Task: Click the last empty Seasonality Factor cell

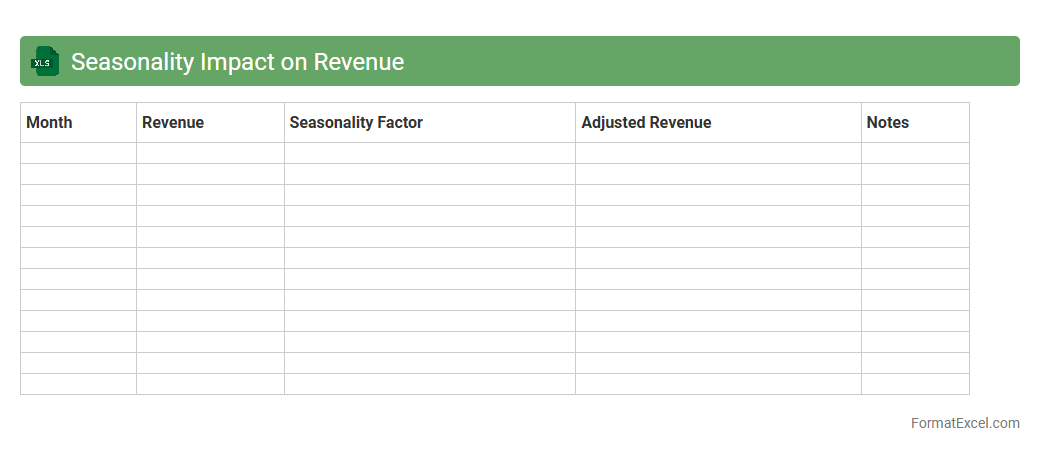Action: [x=429, y=384]
